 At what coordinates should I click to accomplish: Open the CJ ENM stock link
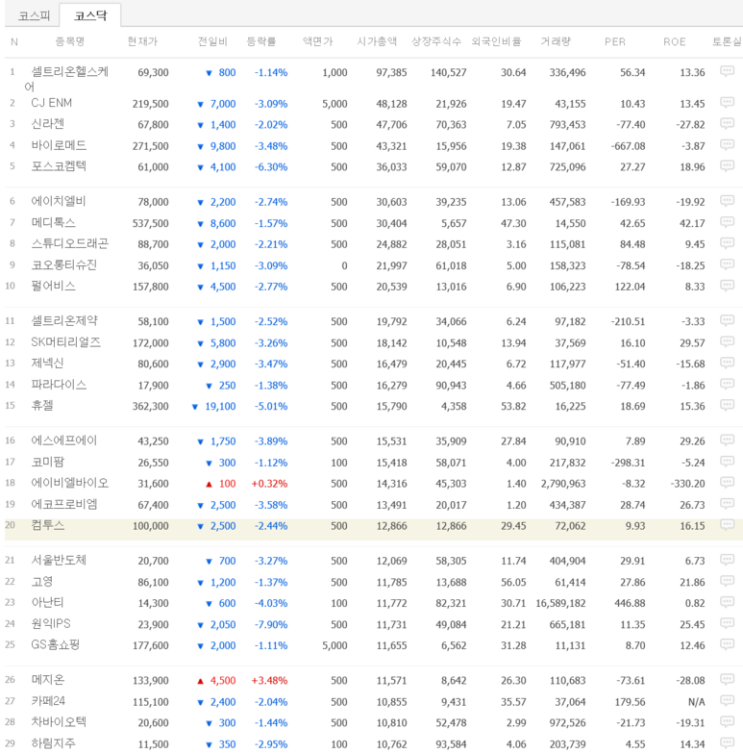tap(51, 103)
